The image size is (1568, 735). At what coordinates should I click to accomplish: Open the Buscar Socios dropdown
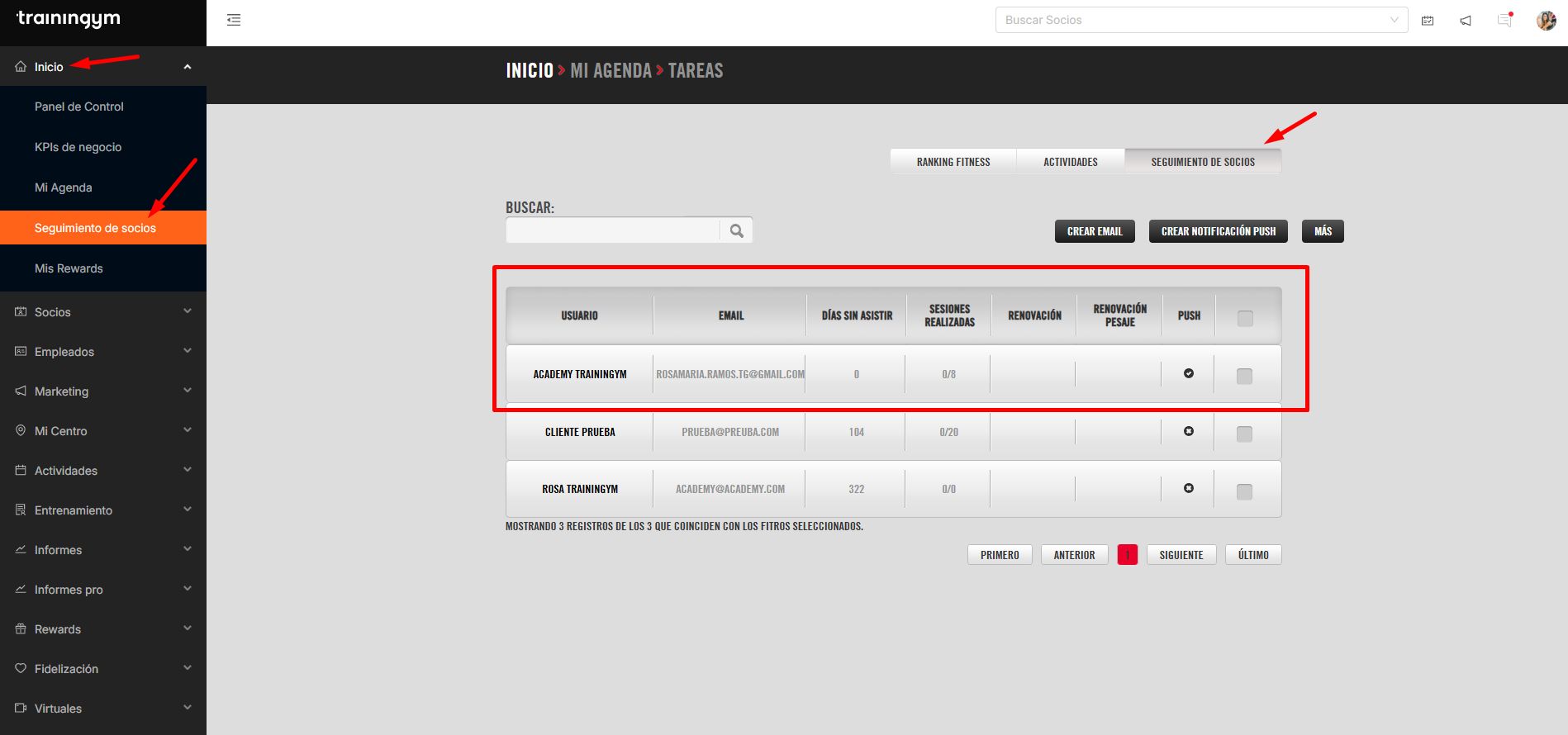click(1201, 20)
